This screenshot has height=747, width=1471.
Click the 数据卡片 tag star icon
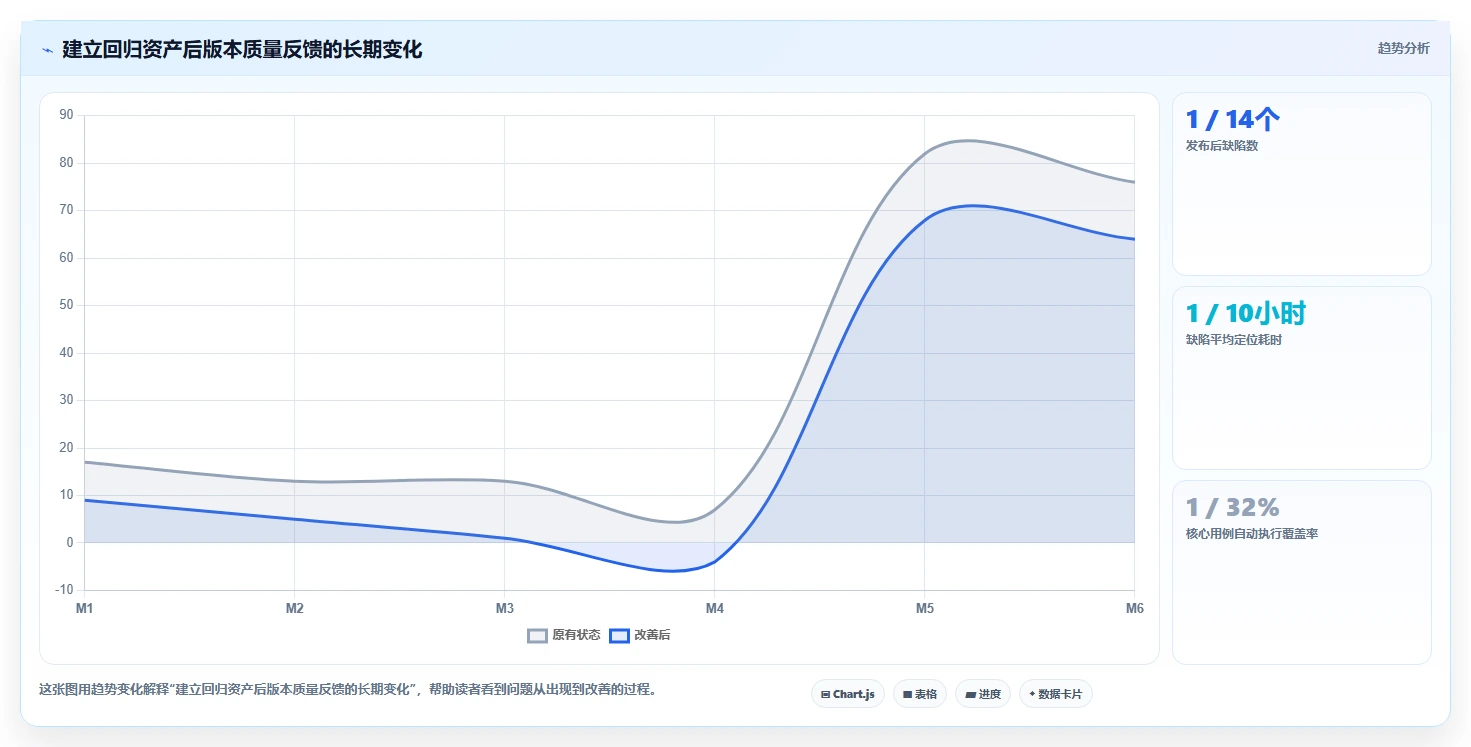pos(1032,693)
